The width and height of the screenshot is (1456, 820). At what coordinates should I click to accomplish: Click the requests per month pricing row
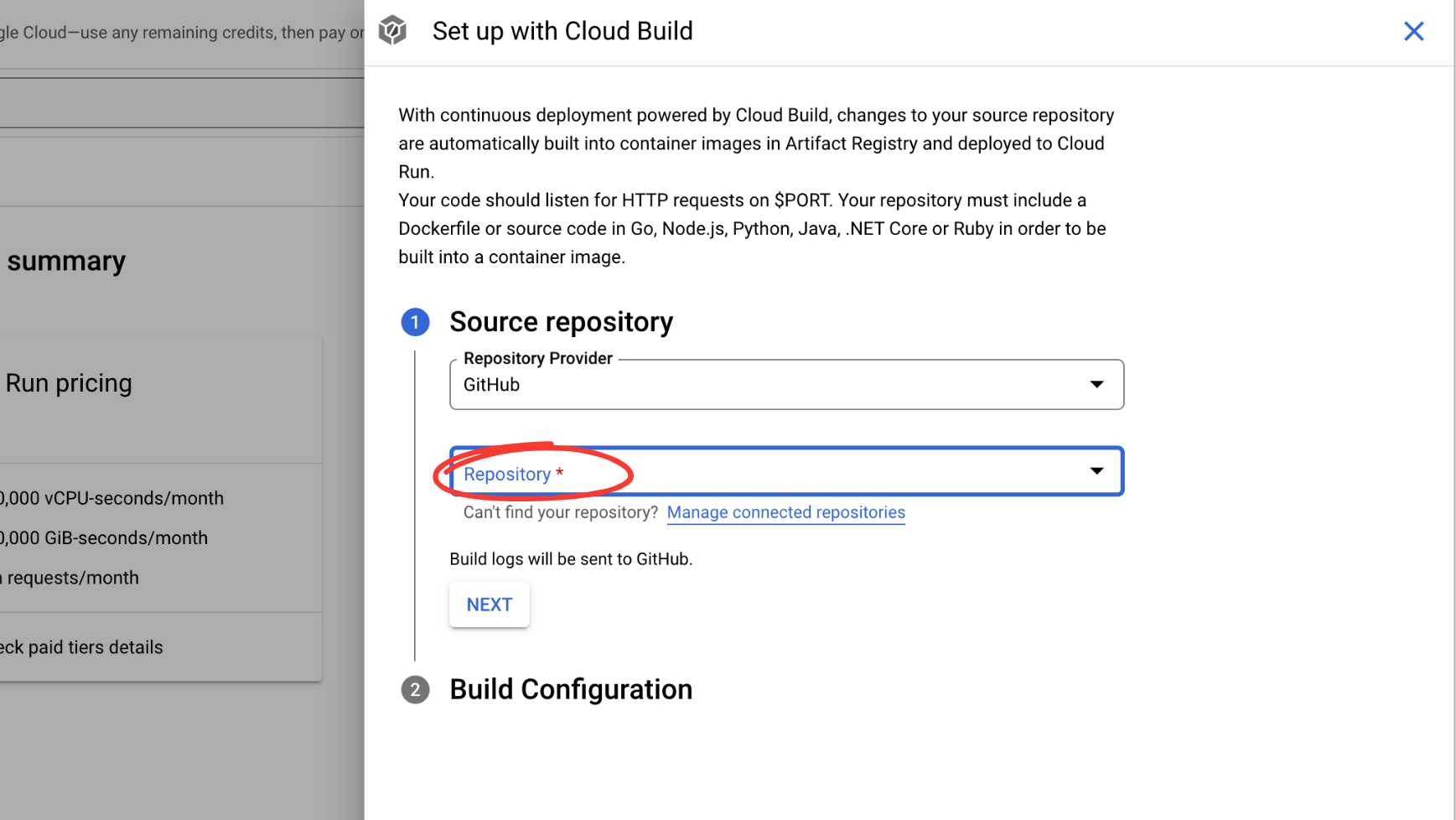pyautogui.click(x=71, y=577)
